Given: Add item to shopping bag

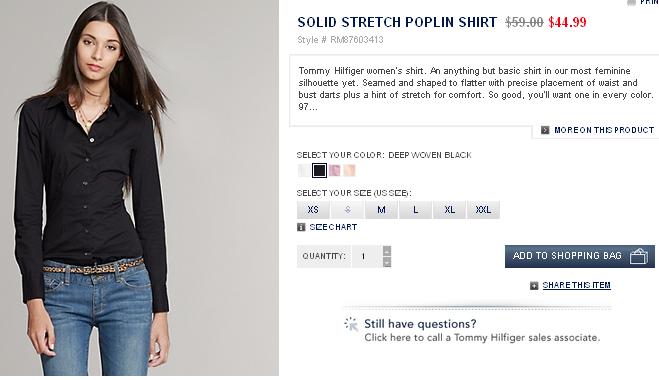Looking at the screenshot, I should point(580,256).
